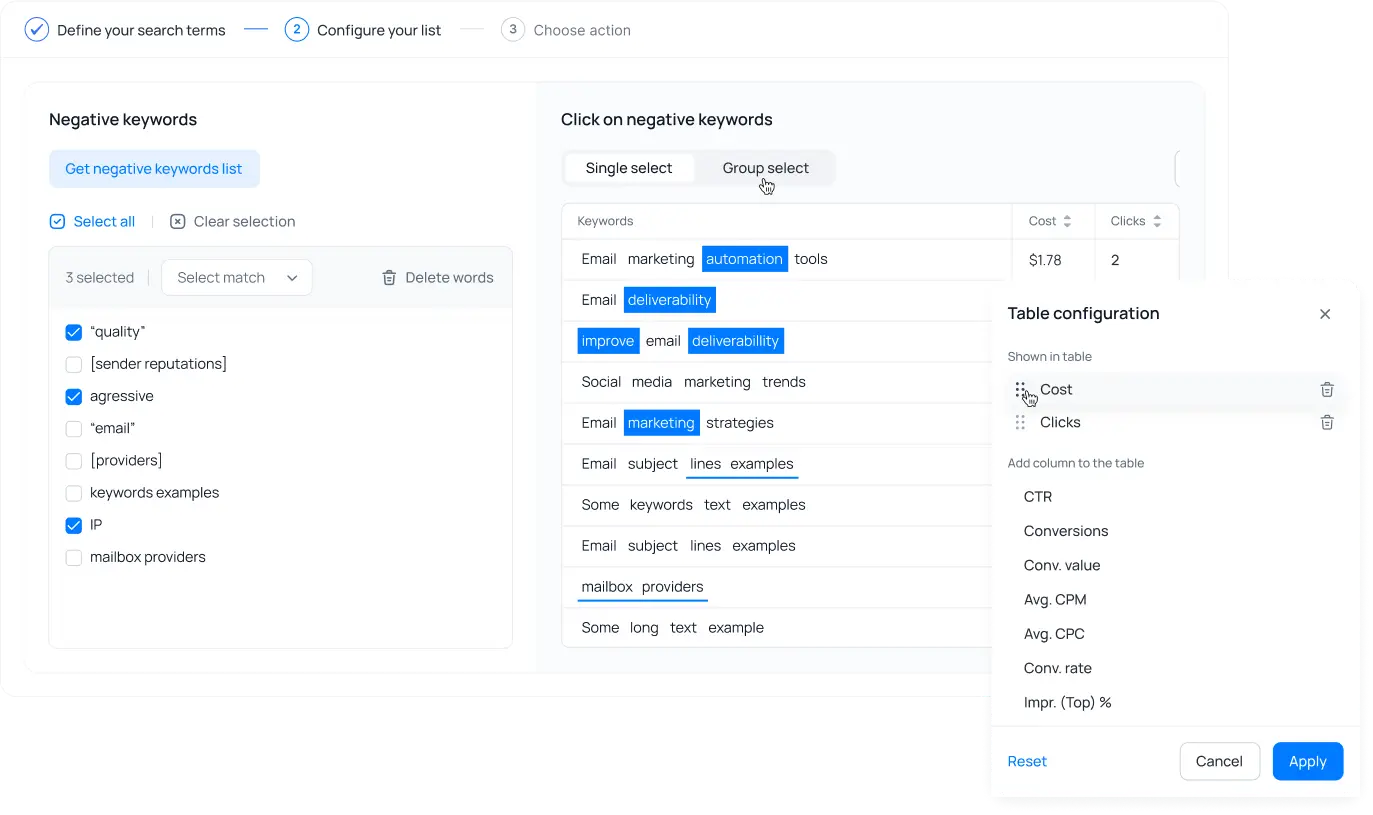Uncheck the "quality" keyword checkbox
This screenshot has height=815, width=1373.
point(73,332)
